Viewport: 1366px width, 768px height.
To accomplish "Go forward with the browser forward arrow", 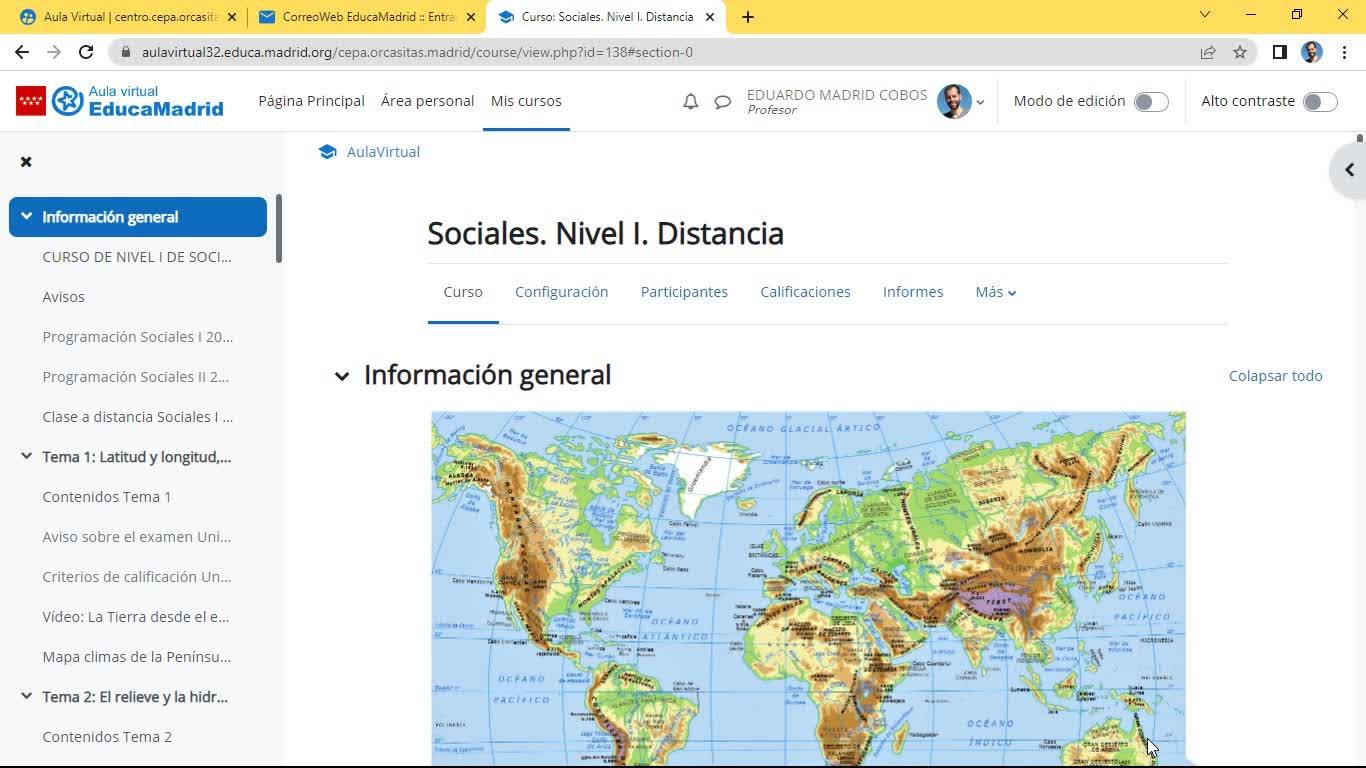I will tap(54, 52).
